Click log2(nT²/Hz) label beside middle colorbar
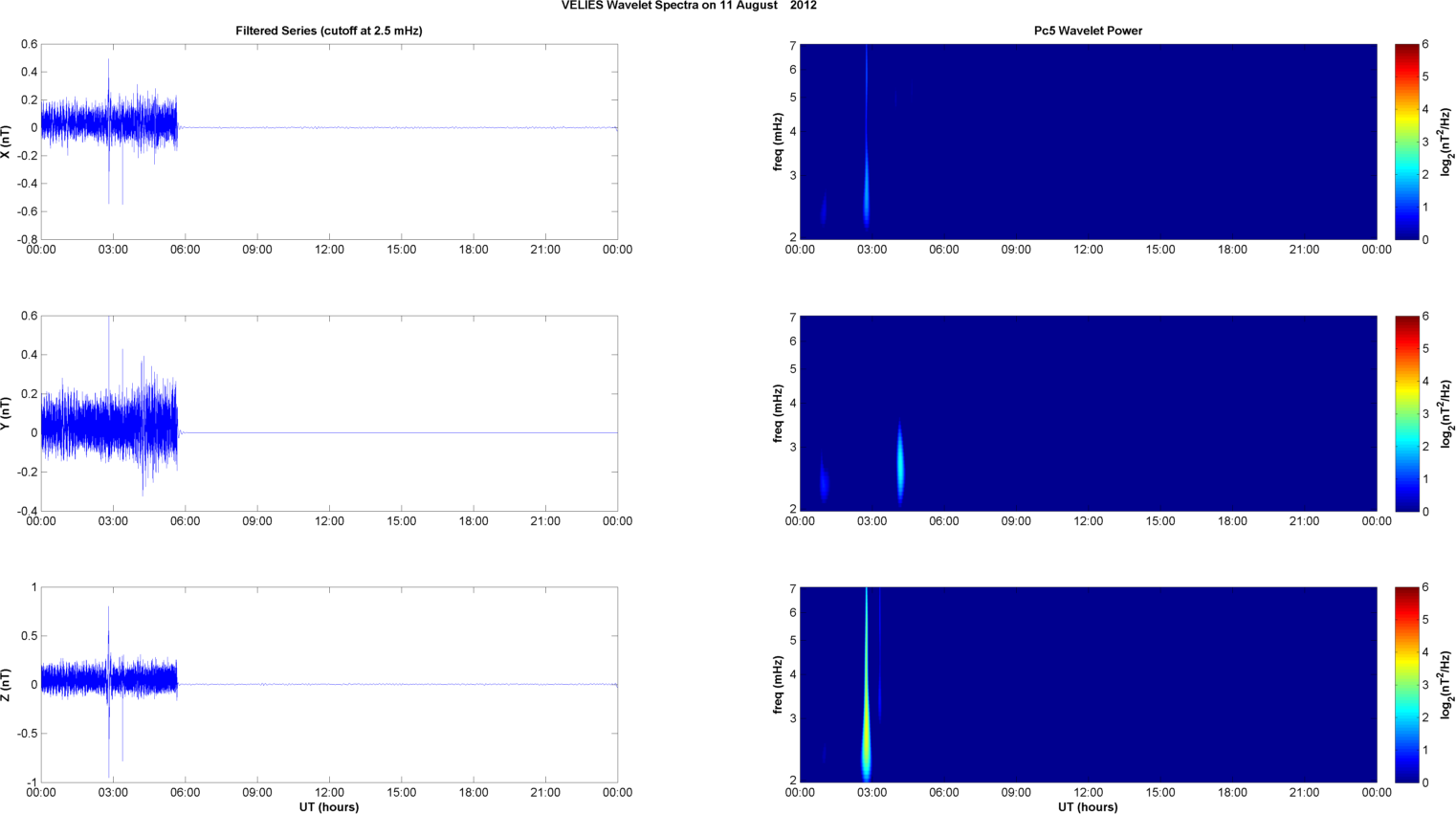This screenshot has height=814, width=1456. click(x=1445, y=413)
